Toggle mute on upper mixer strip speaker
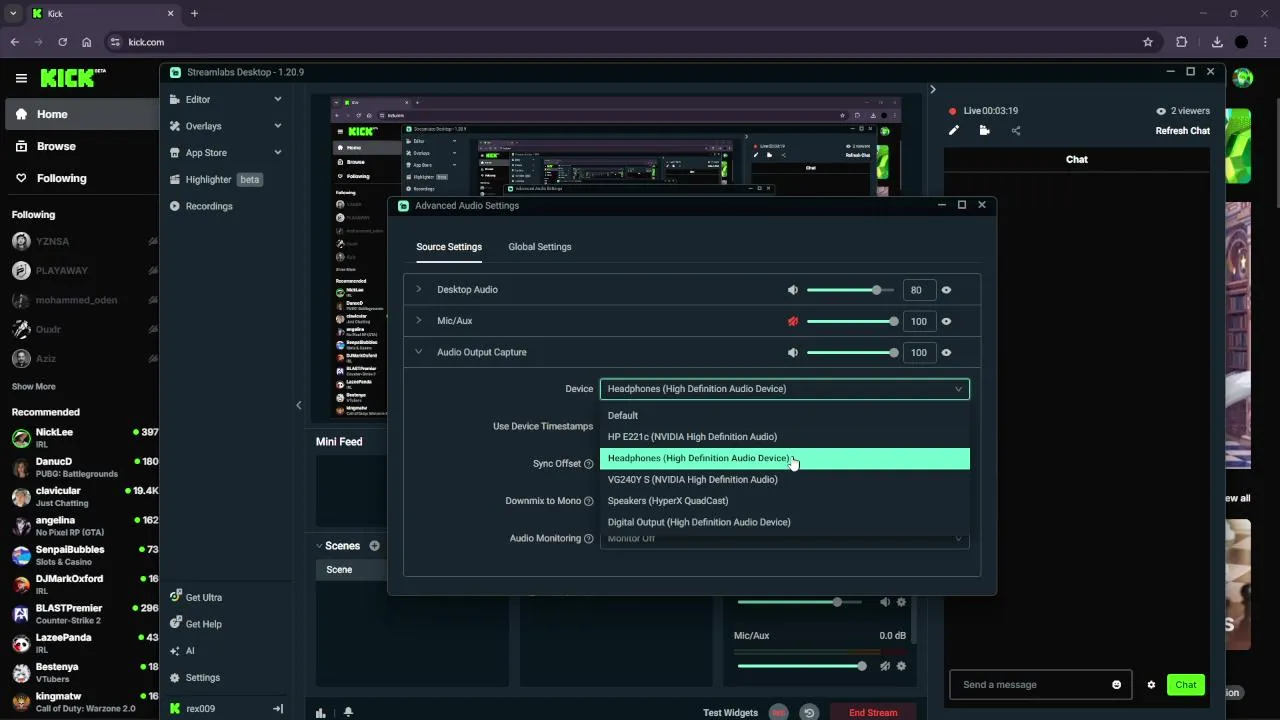 click(885, 602)
